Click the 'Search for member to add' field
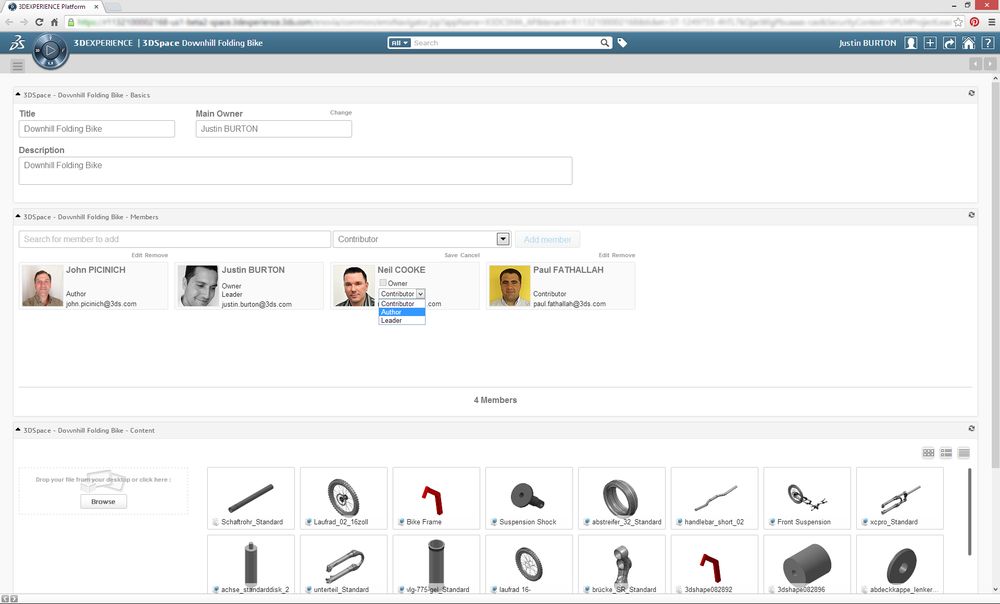The width and height of the screenshot is (1000, 604). point(174,240)
